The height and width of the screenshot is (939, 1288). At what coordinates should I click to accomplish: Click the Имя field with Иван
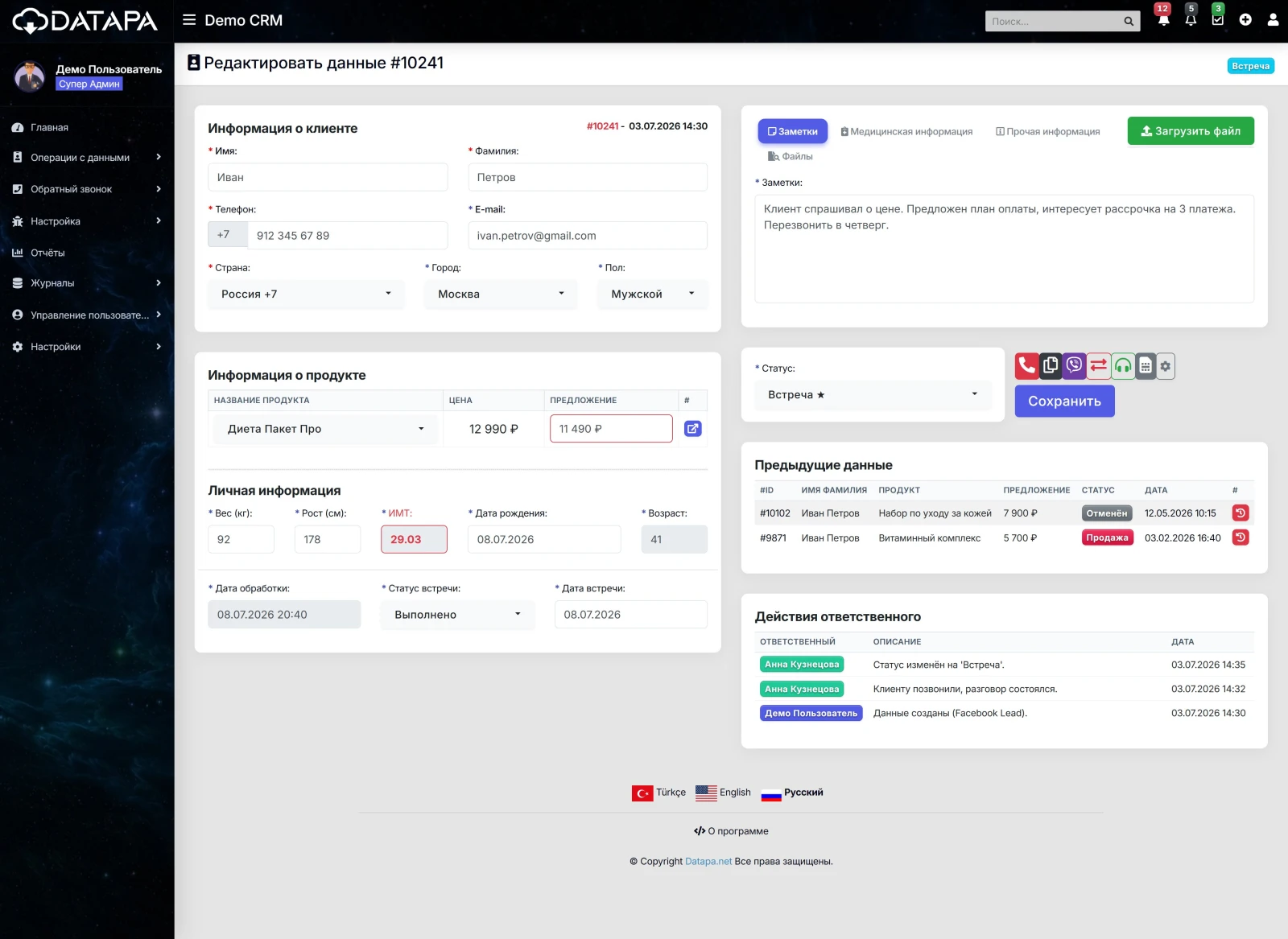tap(328, 177)
